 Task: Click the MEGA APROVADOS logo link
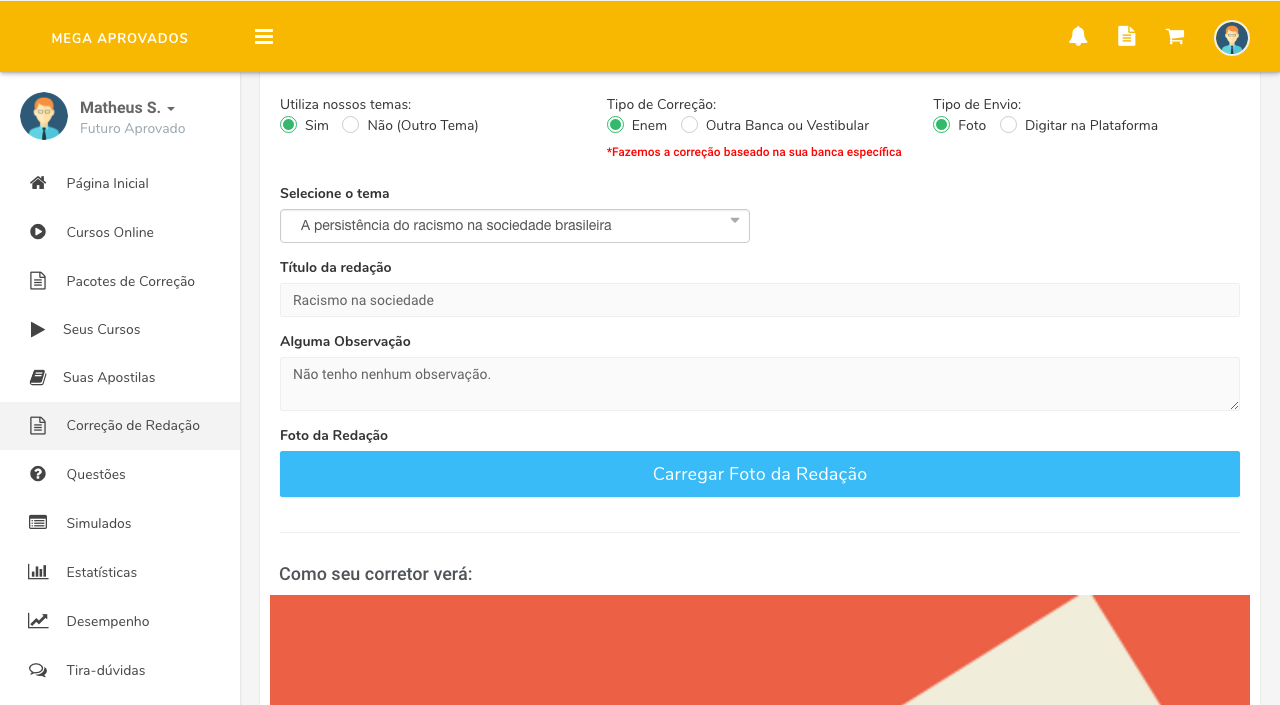[120, 38]
